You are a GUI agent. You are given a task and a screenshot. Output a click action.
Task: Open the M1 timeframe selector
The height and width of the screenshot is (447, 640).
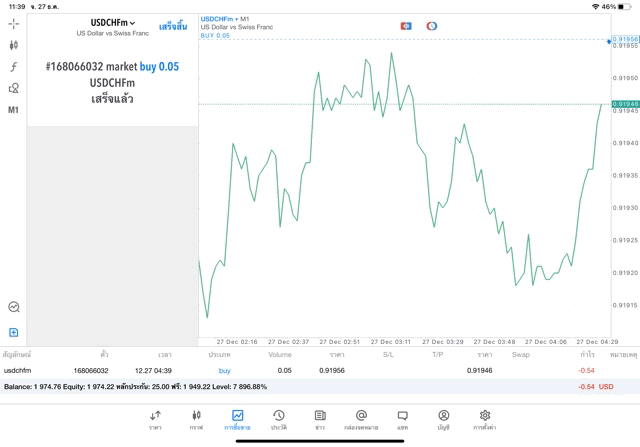14,110
